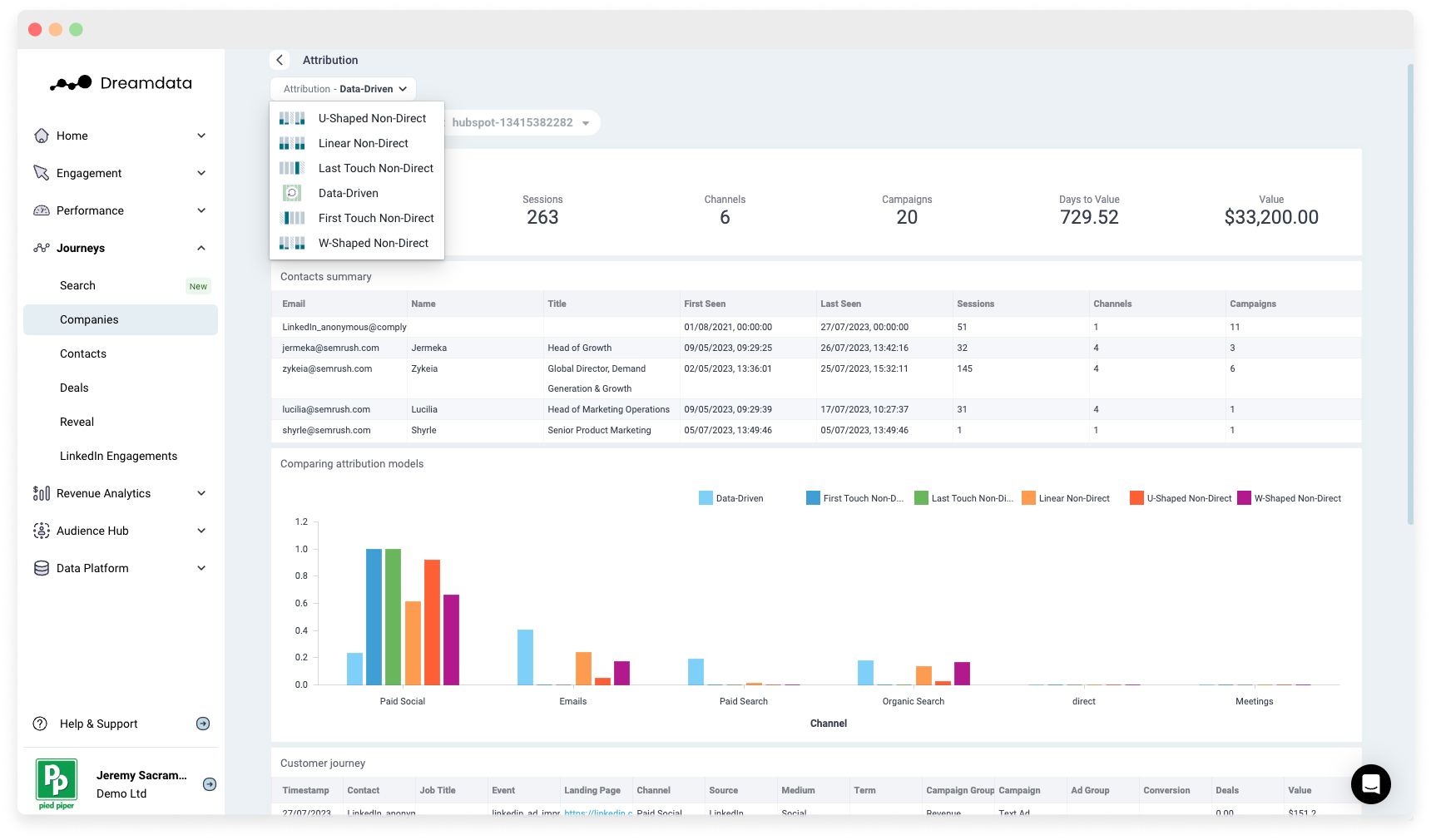Image resolution: width=1431 pixels, height=840 pixels.
Task: Select W-Shaped Non-Direct option
Action: point(357,243)
